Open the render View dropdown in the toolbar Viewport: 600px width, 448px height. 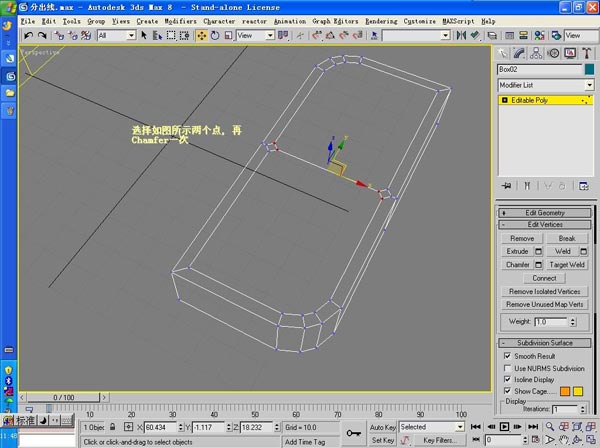581,36
